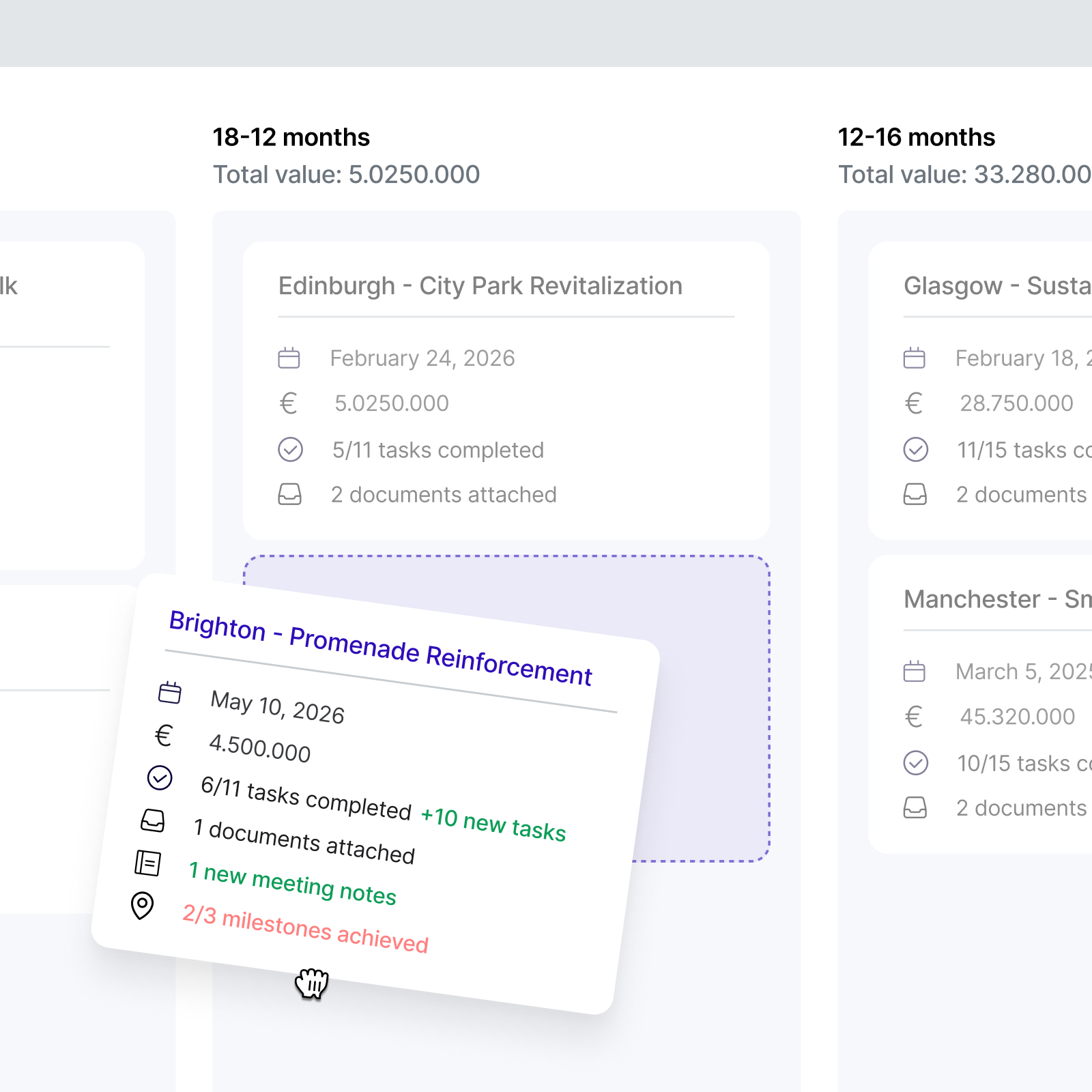Open the Glasgow project card title
This screenshot has width=1092, height=1092.
998,286
